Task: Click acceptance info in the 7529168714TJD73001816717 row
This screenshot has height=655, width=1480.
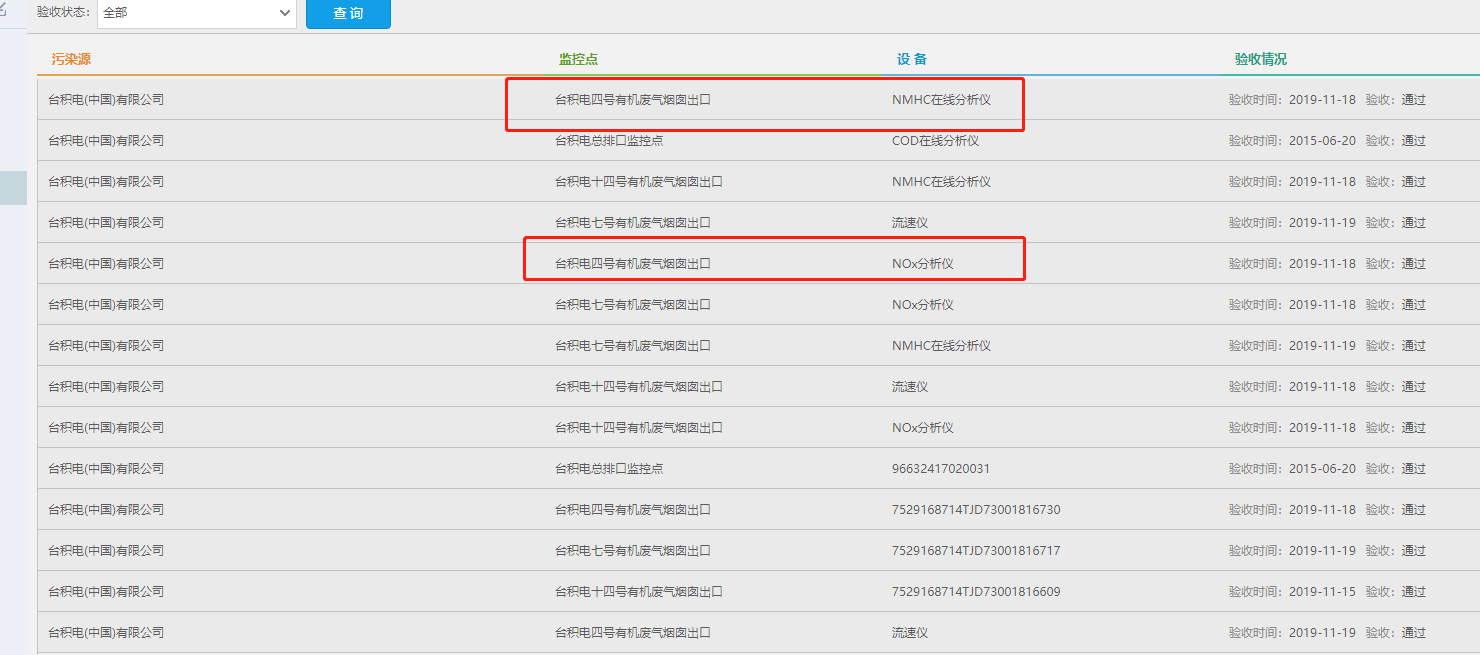Action: 1327,551
